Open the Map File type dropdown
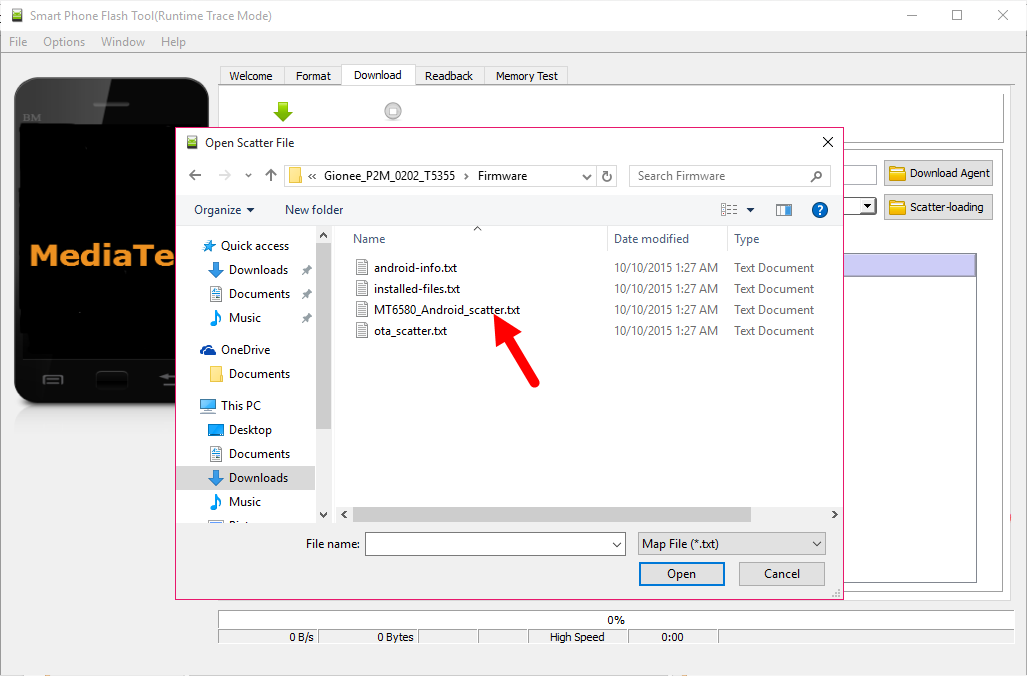The image size is (1027, 676). [x=732, y=544]
